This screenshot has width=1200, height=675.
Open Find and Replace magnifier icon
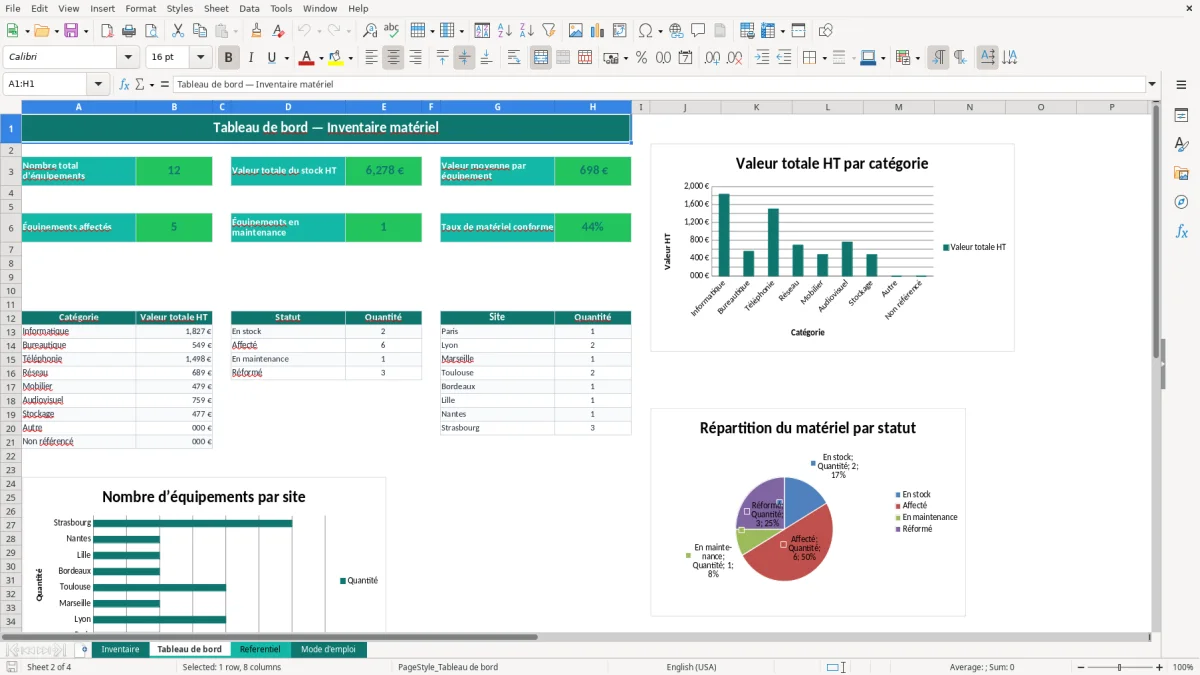[x=370, y=31]
